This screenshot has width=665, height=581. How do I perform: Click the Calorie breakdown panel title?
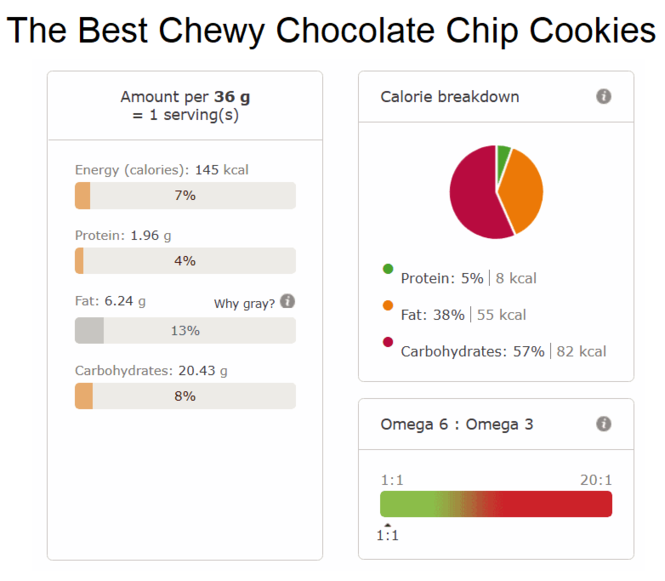[450, 97]
